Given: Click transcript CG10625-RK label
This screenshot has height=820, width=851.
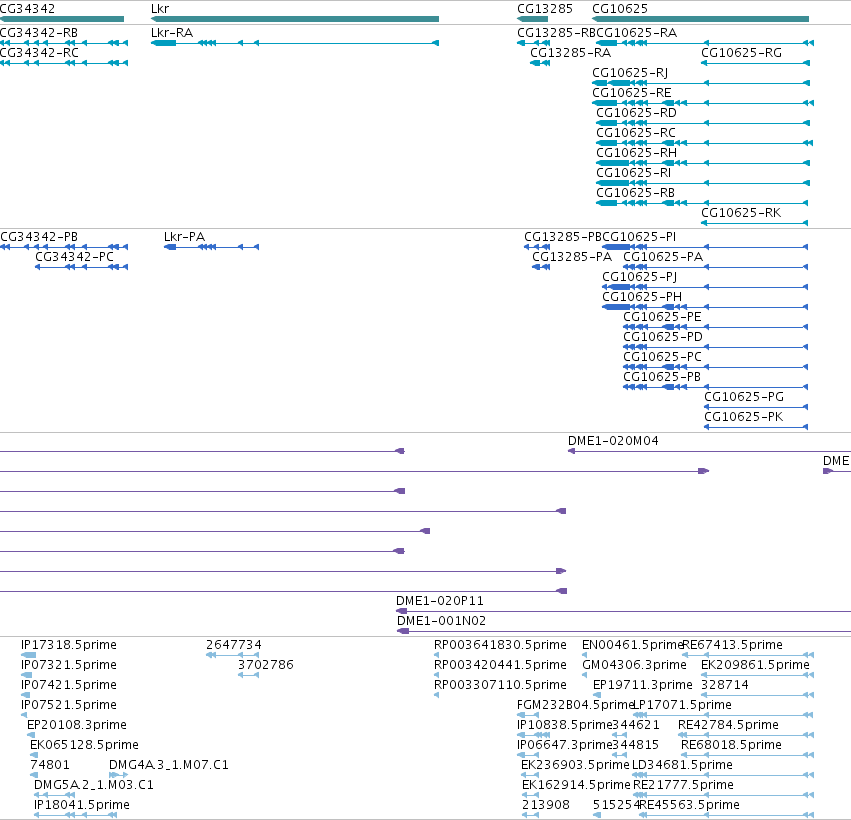Looking at the screenshot, I should (x=741, y=213).
